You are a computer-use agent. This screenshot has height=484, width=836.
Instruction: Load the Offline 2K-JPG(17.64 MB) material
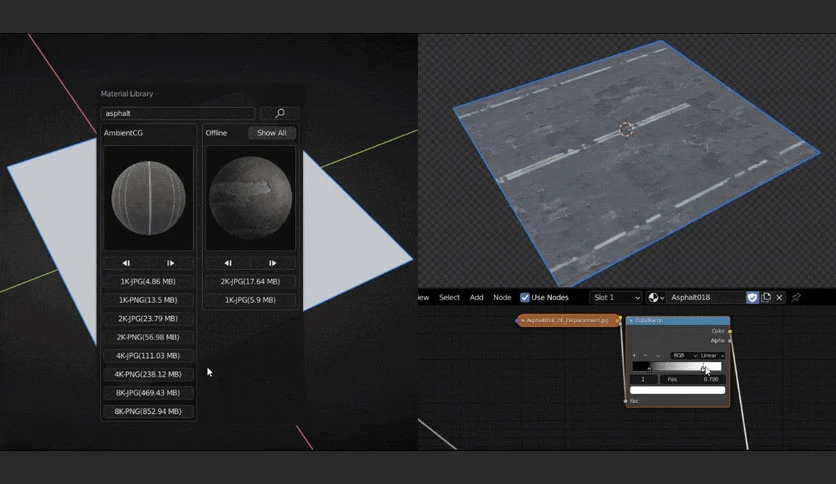tap(250, 281)
